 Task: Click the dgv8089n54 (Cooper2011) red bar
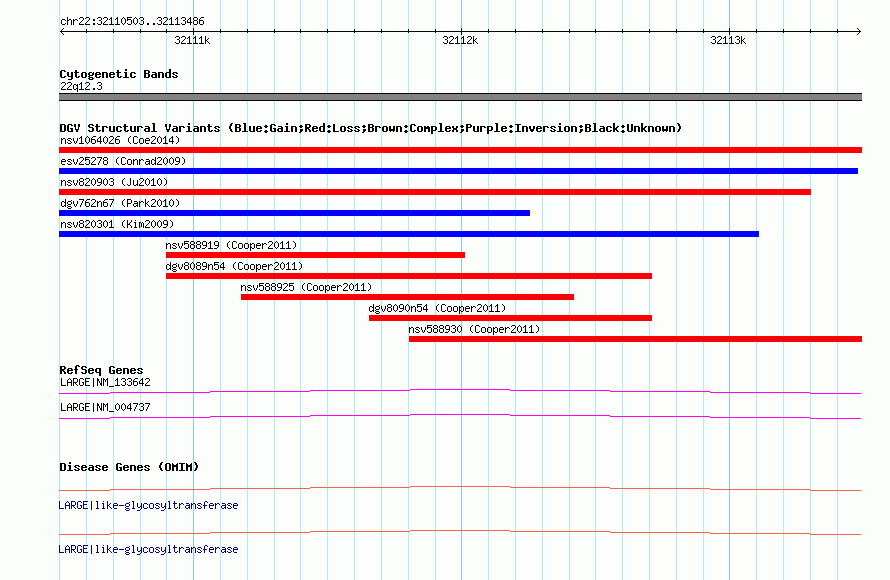click(409, 276)
